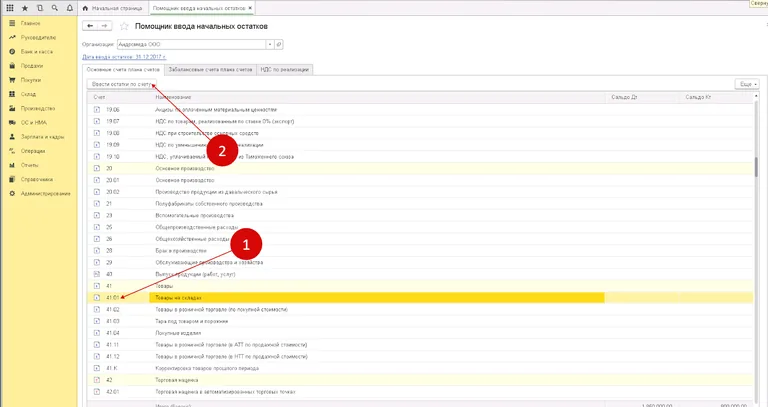The width and height of the screenshot is (768, 407).
Task: Open notifications bell icon
Action: pyautogui.click(x=67, y=8)
